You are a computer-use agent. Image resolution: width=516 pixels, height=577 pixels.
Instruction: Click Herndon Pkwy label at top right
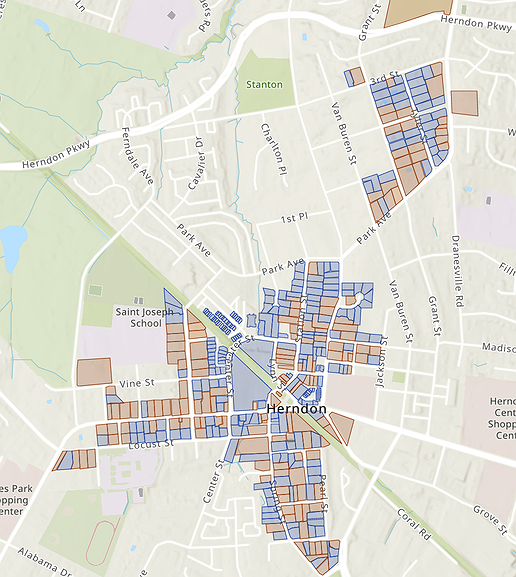coord(476,23)
